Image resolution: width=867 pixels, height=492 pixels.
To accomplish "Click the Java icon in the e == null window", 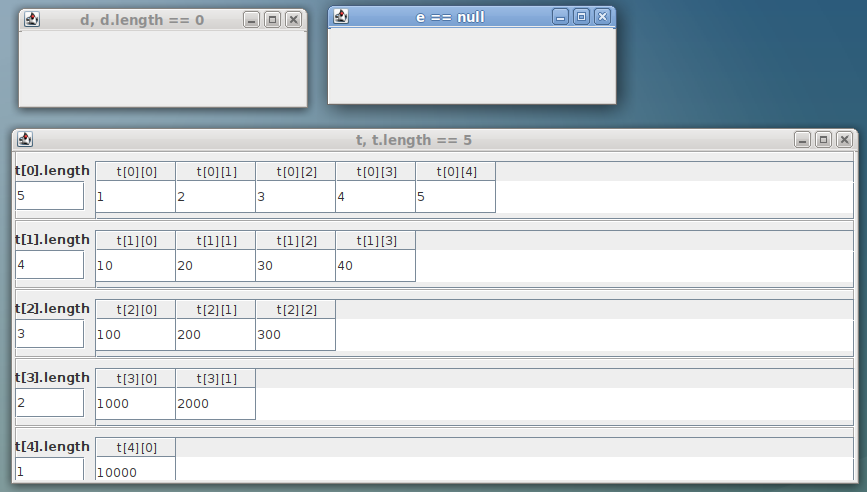I will [x=342, y=16].
